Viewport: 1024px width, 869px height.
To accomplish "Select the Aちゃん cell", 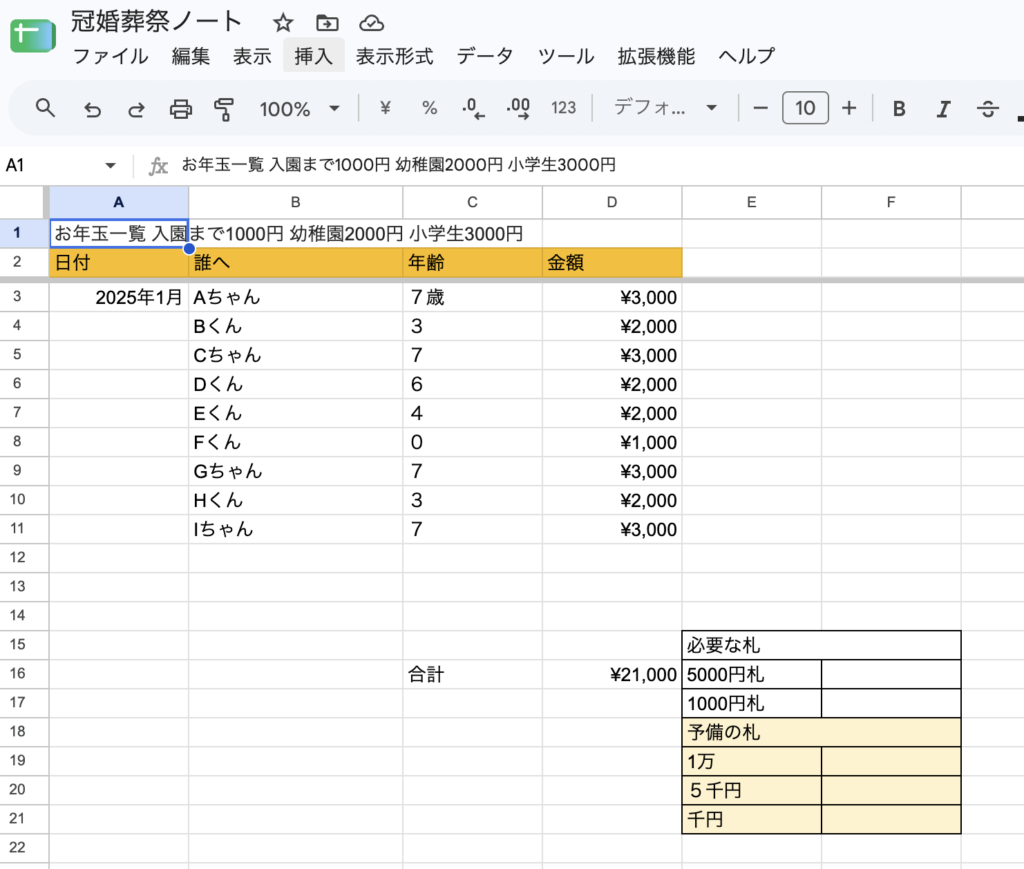I will click(296, 298).
